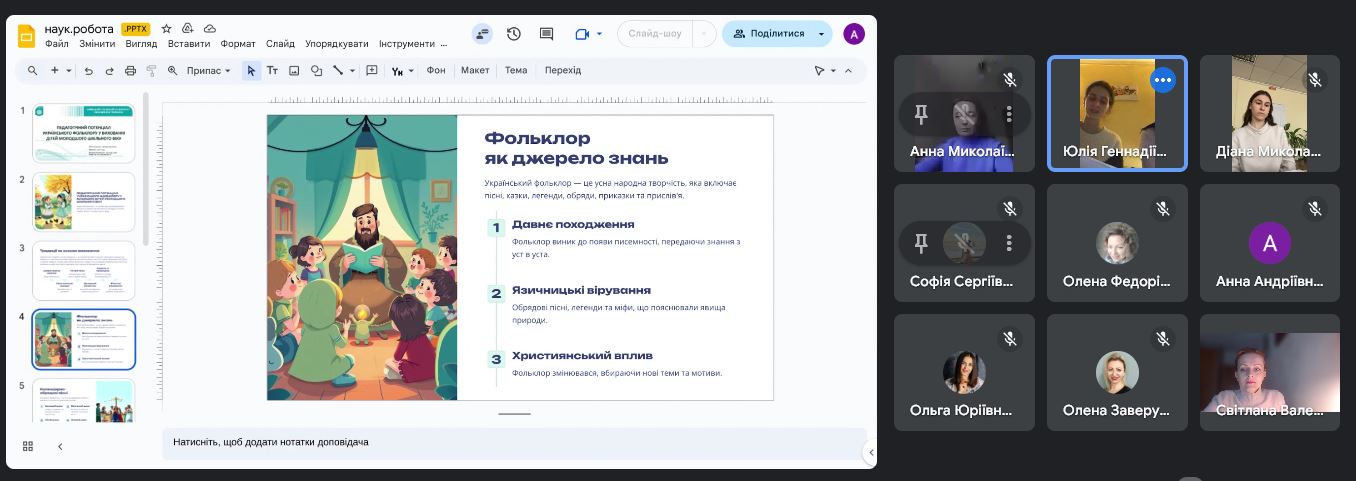The width and height of the screenshot is (1356, 481).
Task: Click the Фон background button
Action: pyautogui.click(x=436, y=71)
